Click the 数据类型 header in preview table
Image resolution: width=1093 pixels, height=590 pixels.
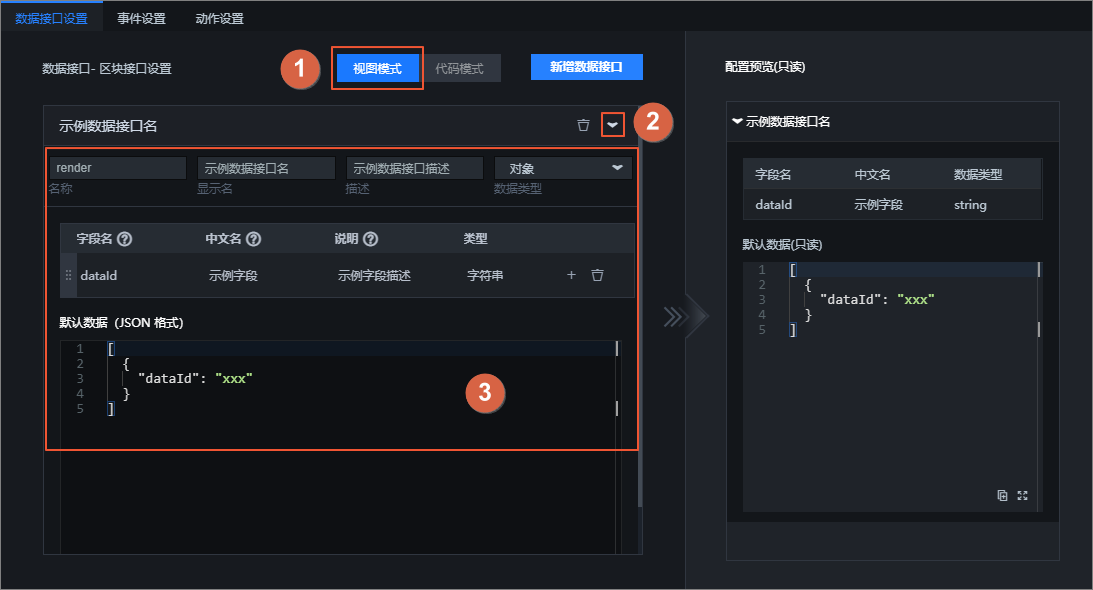pos(978,174)
